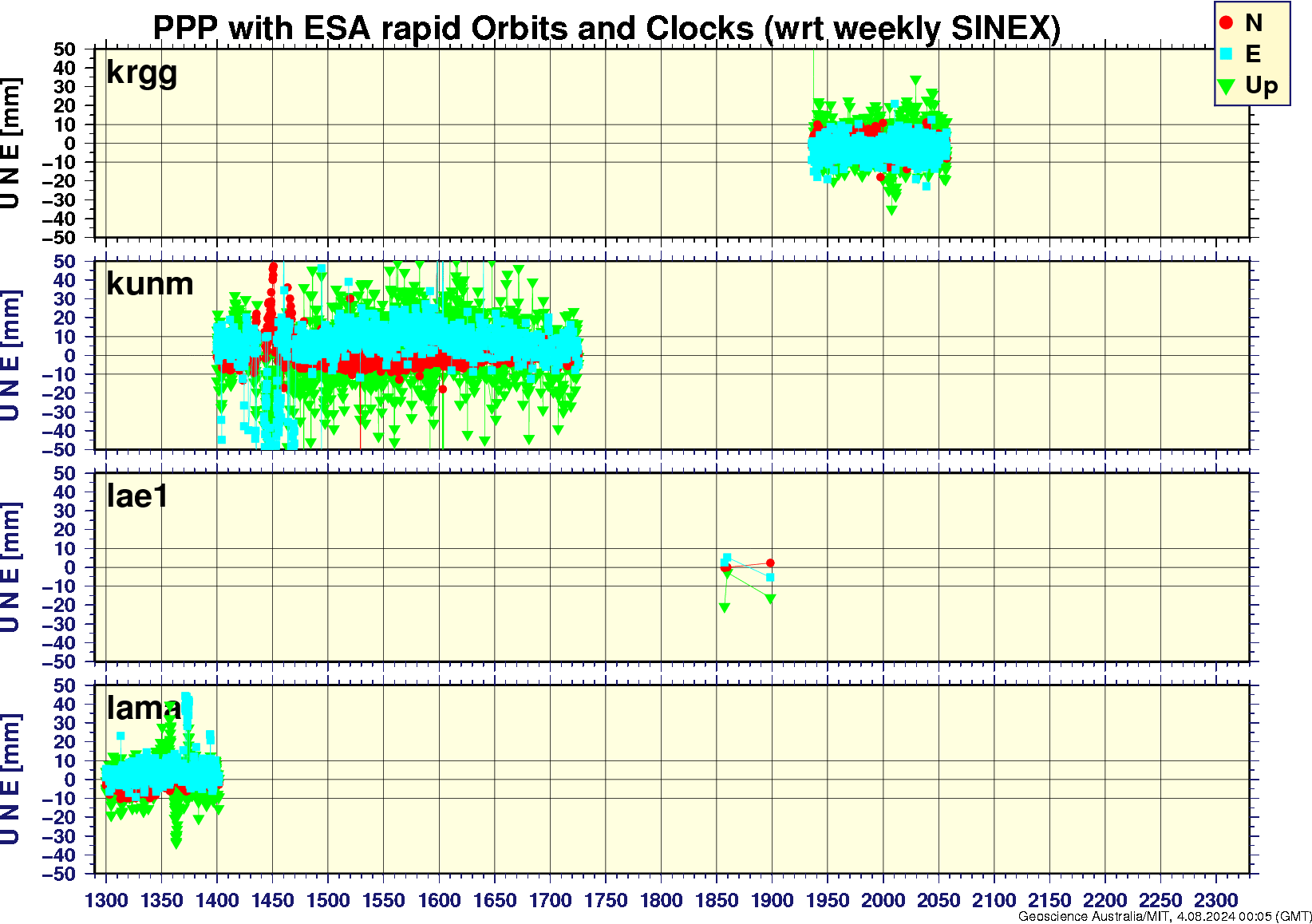Click the krgg panel U N E [mm] axis title

[x=10, y=144]
